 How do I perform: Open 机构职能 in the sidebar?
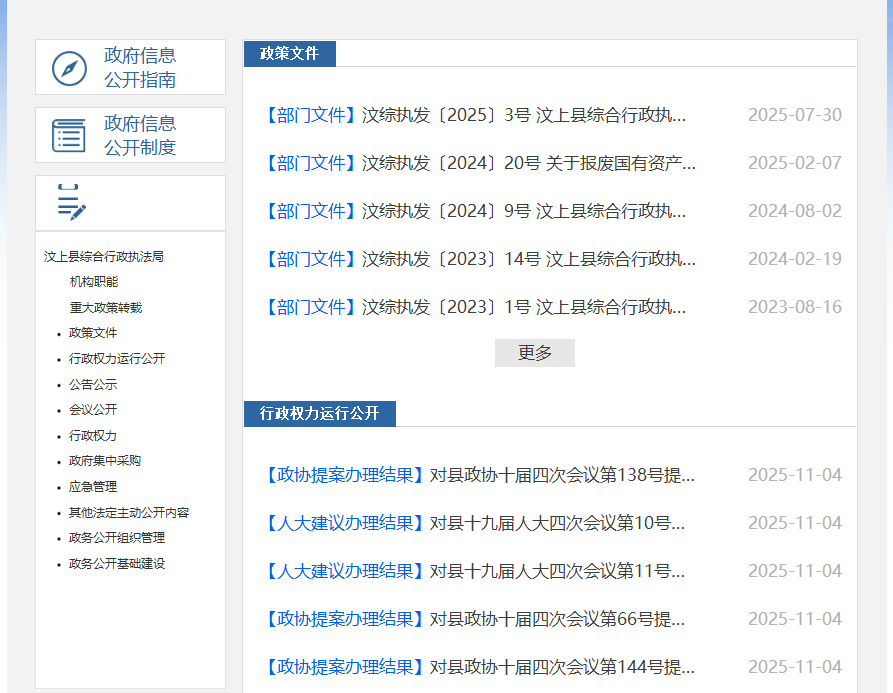click(94, 282)
